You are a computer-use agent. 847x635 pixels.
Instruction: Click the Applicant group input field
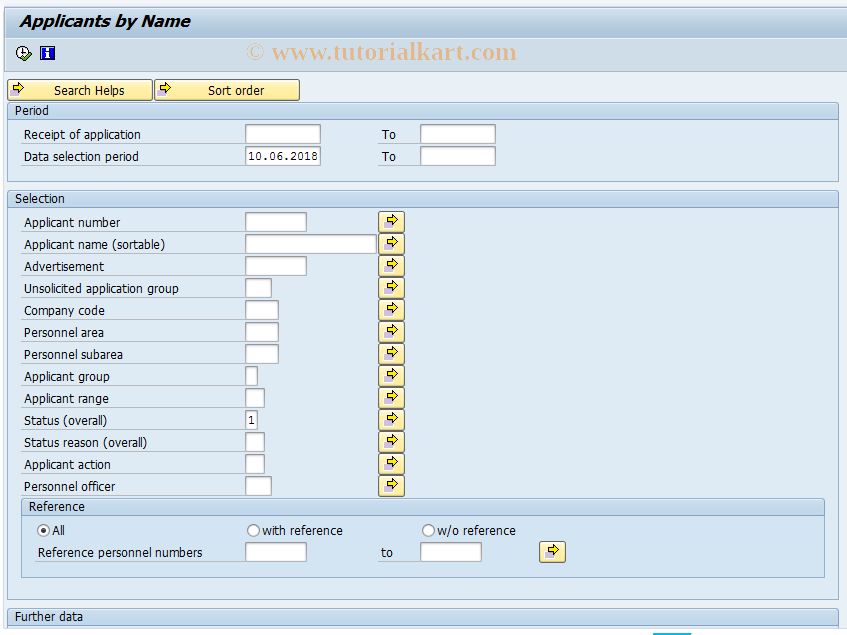click(251, 376)
